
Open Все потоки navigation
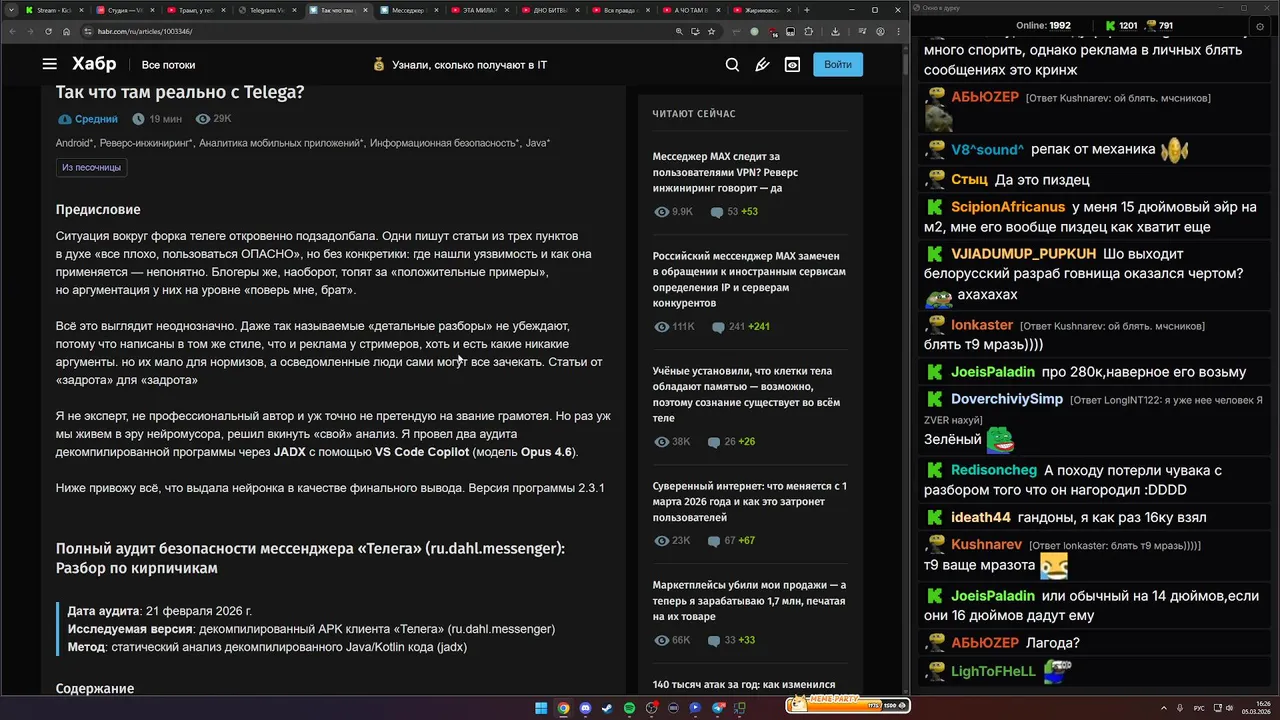point(168,65)
